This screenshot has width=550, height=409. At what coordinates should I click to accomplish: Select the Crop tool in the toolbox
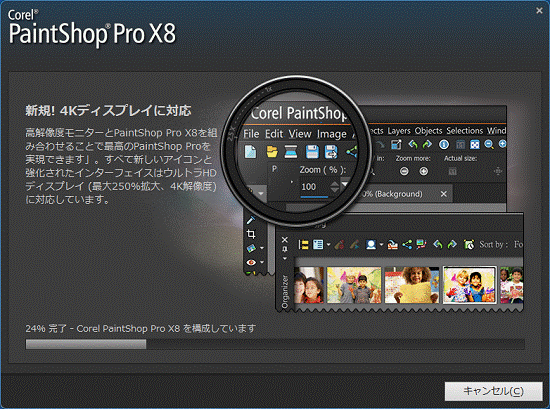coord(251,234)
